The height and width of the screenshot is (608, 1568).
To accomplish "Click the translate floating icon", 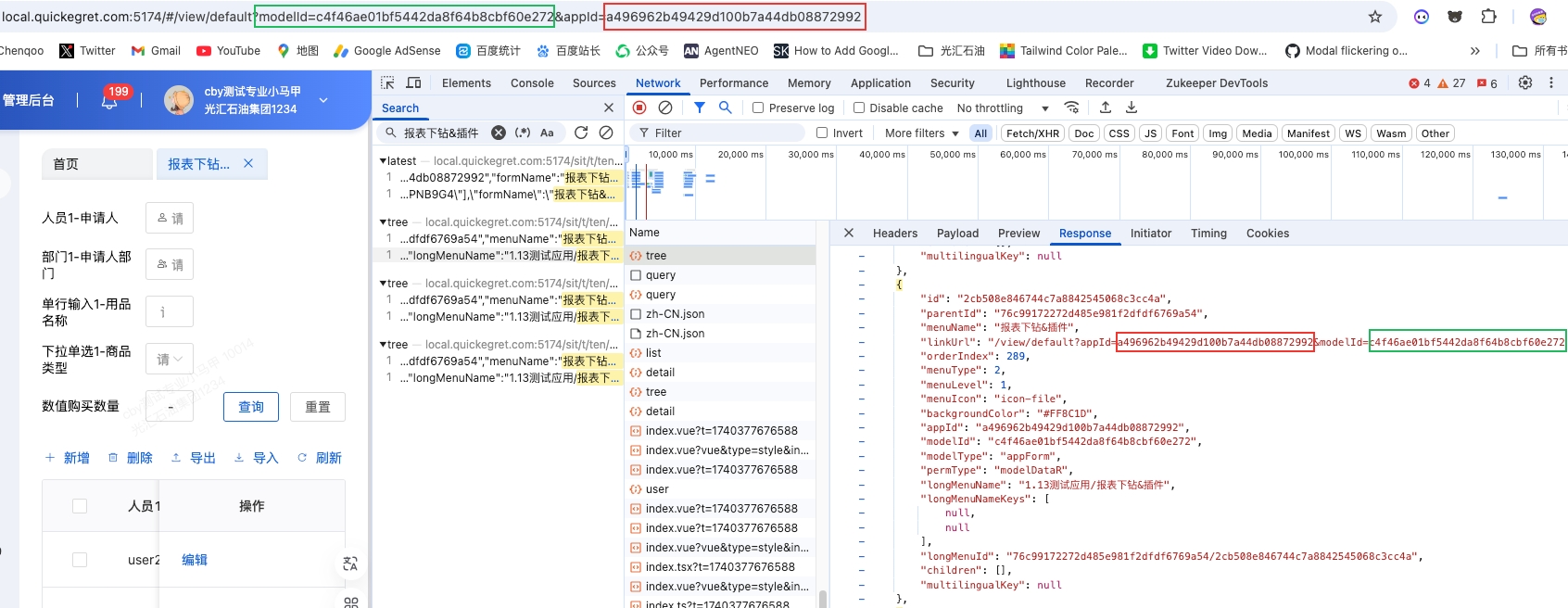I will tap(350, 564).
